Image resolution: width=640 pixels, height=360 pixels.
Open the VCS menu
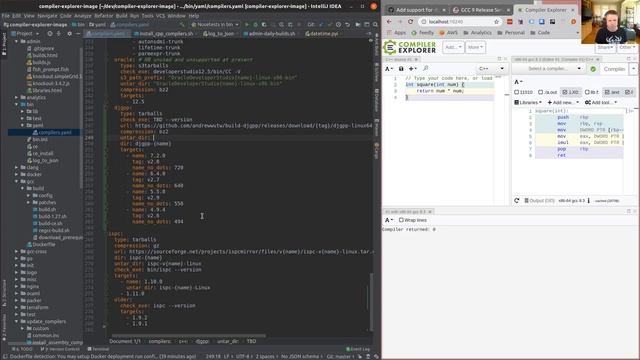click(160, 16)
